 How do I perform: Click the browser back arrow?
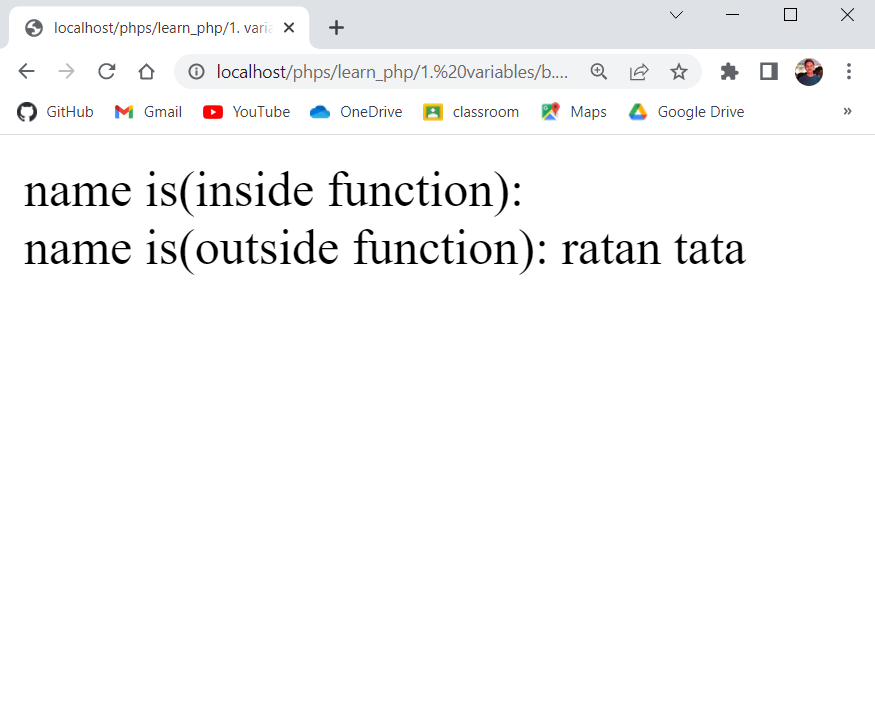click(27, 71)
